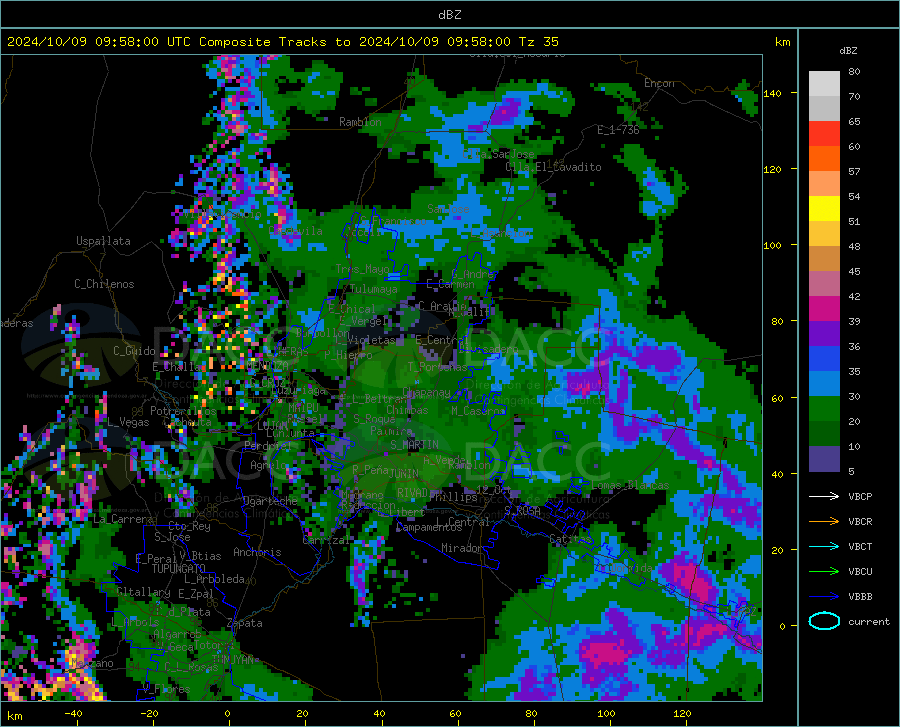Click the C_Guido place label
Image resolution: width=900 pixels, height=727 pixels.
(x=134, y=351)
